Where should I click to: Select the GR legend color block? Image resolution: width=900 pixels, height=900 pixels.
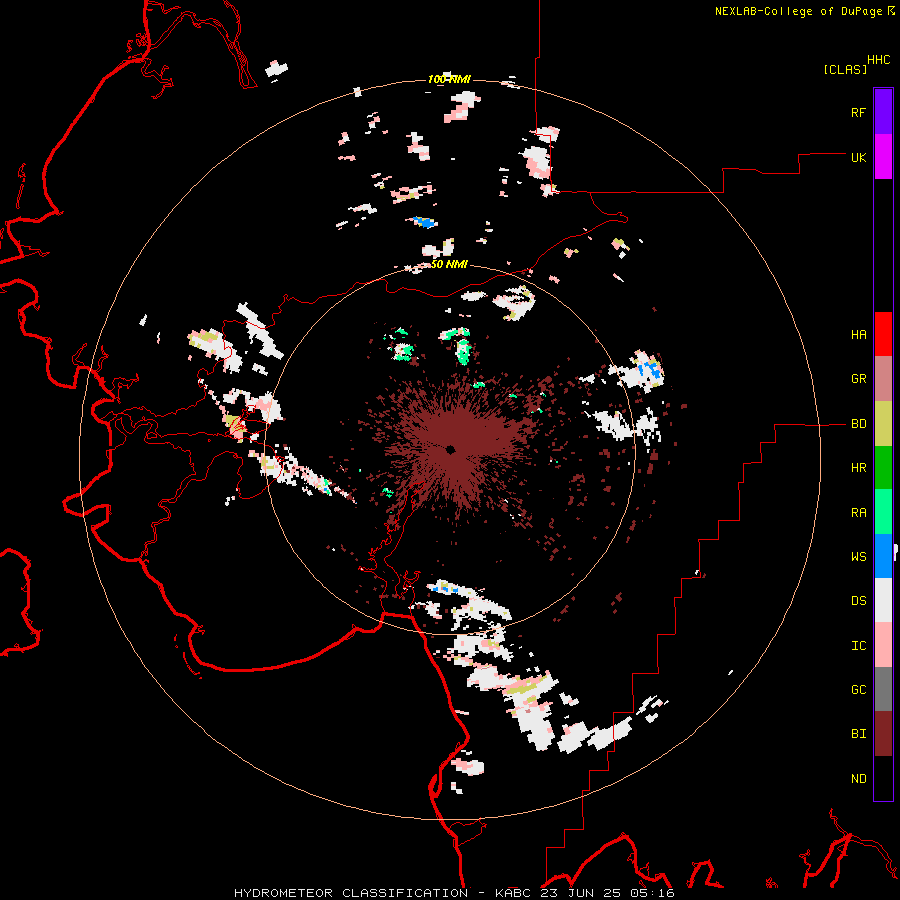883,379
